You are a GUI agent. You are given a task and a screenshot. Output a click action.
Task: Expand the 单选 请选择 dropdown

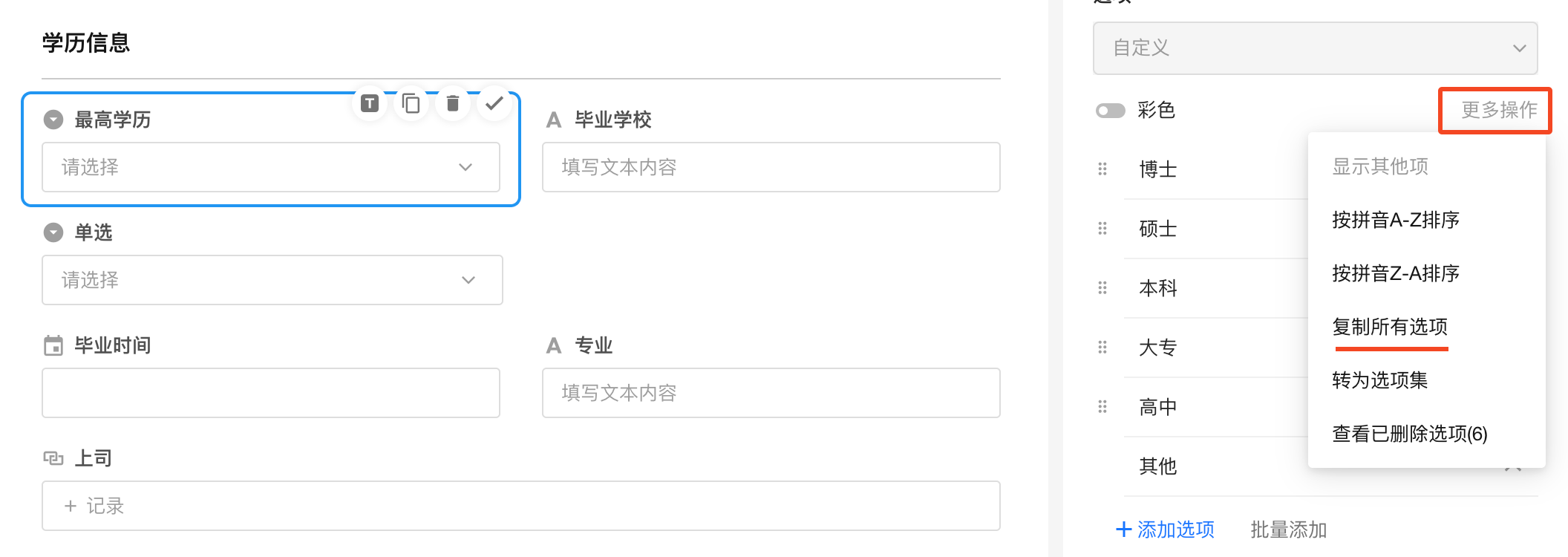coord(272,280)
